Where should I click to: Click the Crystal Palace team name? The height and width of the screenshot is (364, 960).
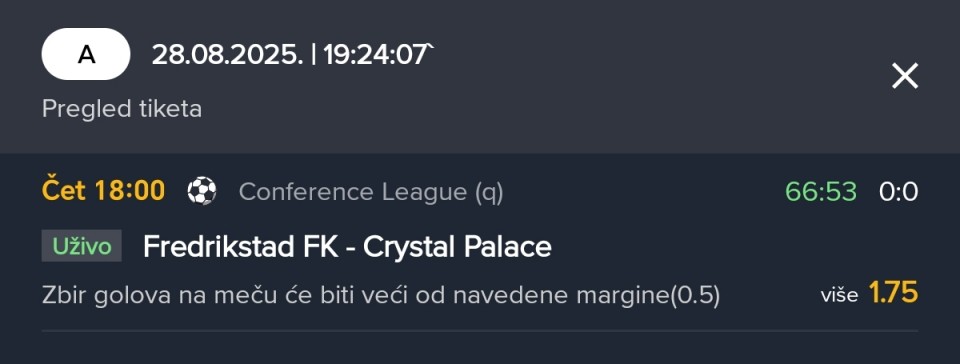point(457,247)
